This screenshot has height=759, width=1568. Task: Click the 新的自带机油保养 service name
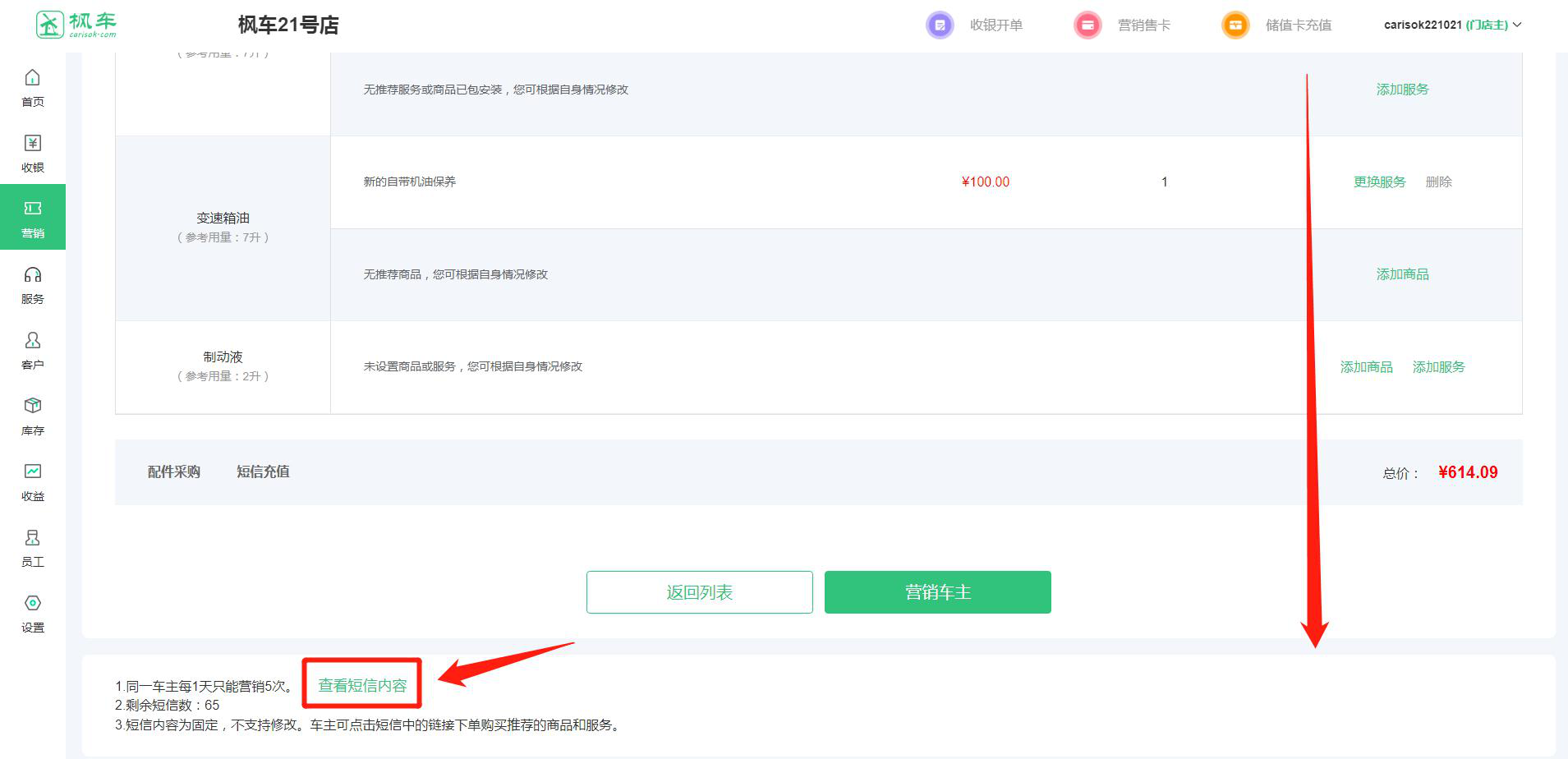coord(410,182)
